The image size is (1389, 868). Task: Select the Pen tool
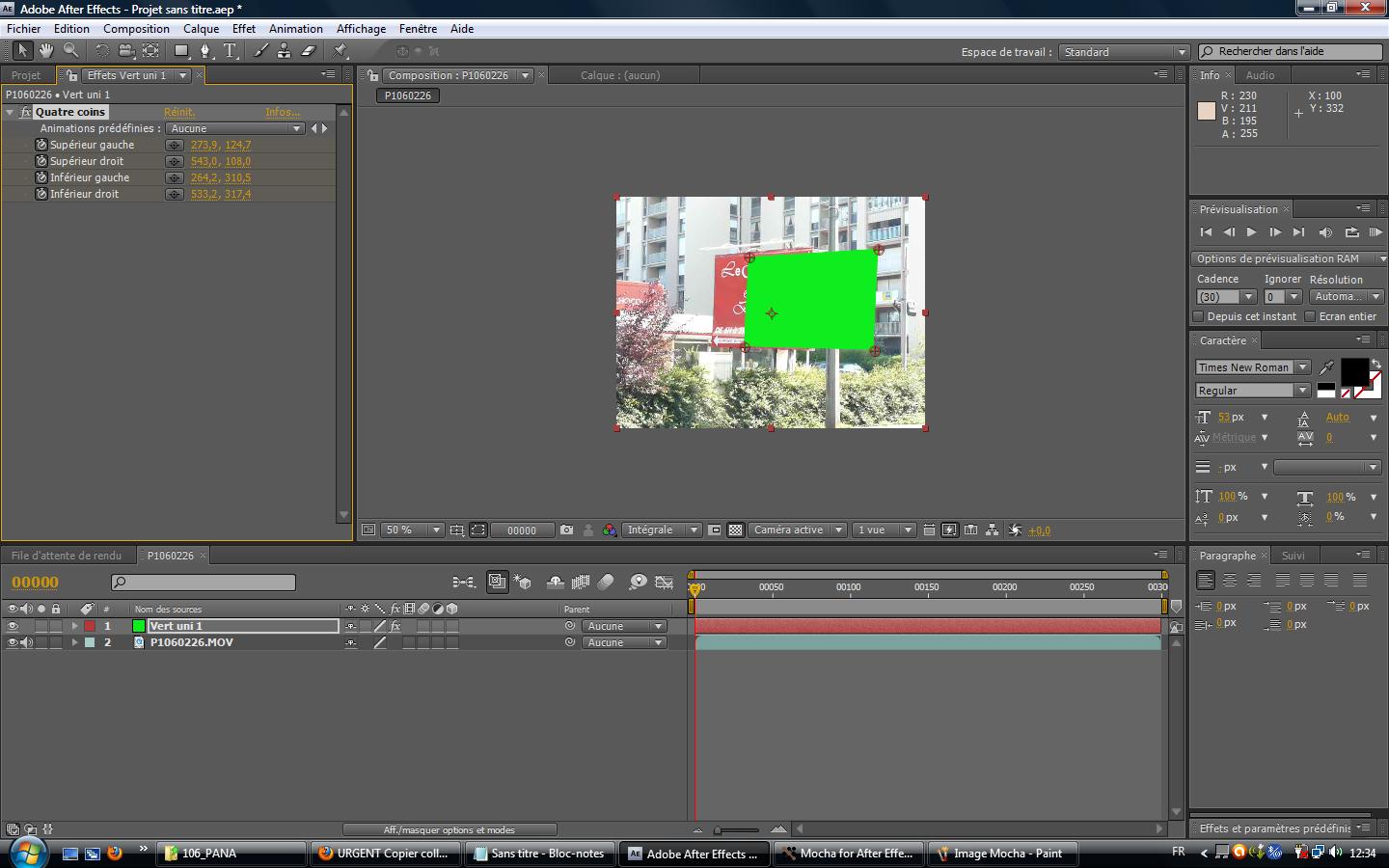(204, 51)
